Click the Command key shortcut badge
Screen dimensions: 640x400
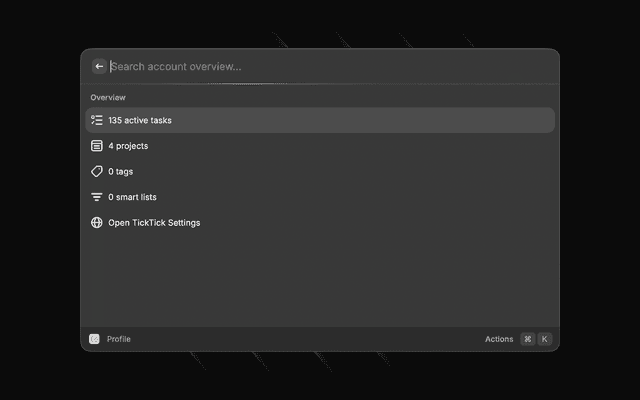tap(528, 339)
